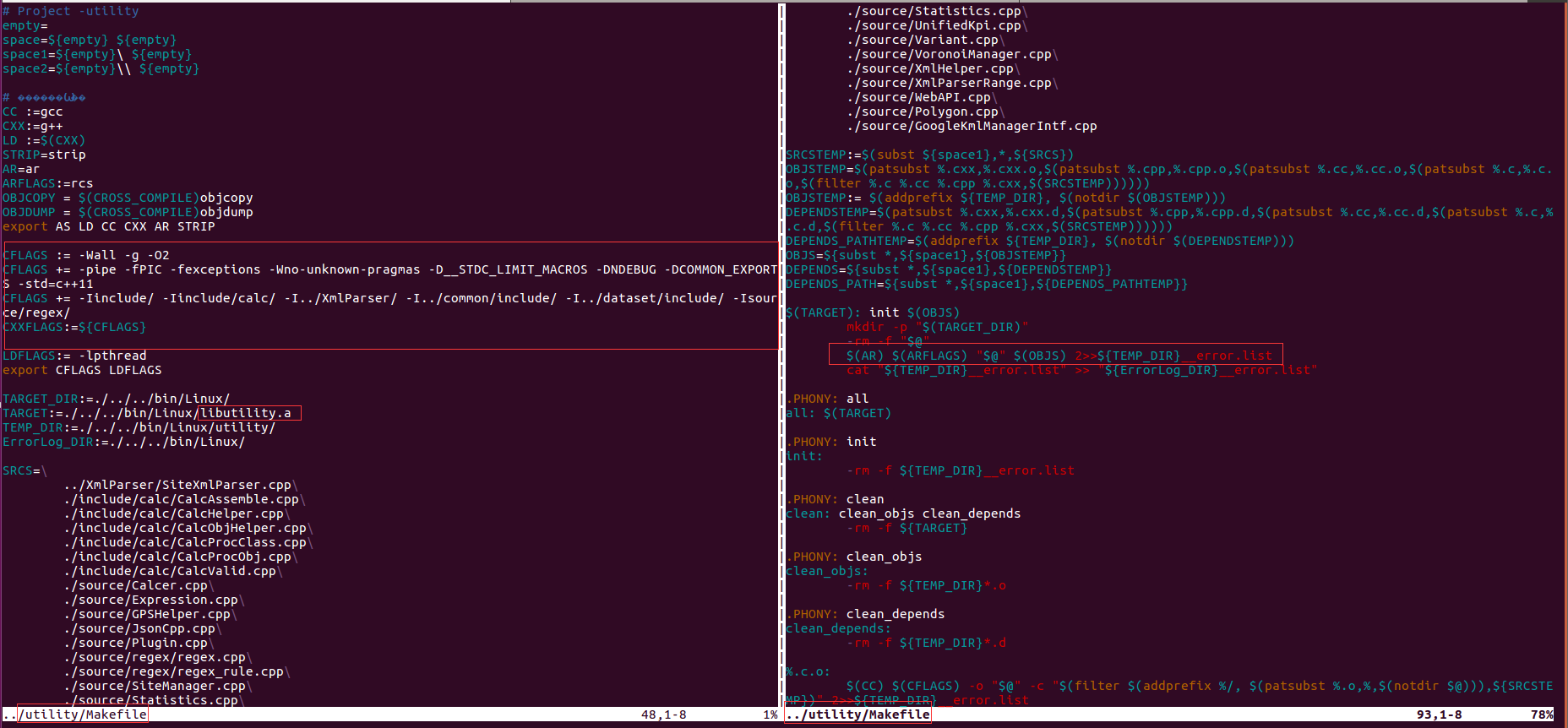Click the 'SRCS=\' line
The width and height of the screenshot is (1568, 728).
coord(24,470)
